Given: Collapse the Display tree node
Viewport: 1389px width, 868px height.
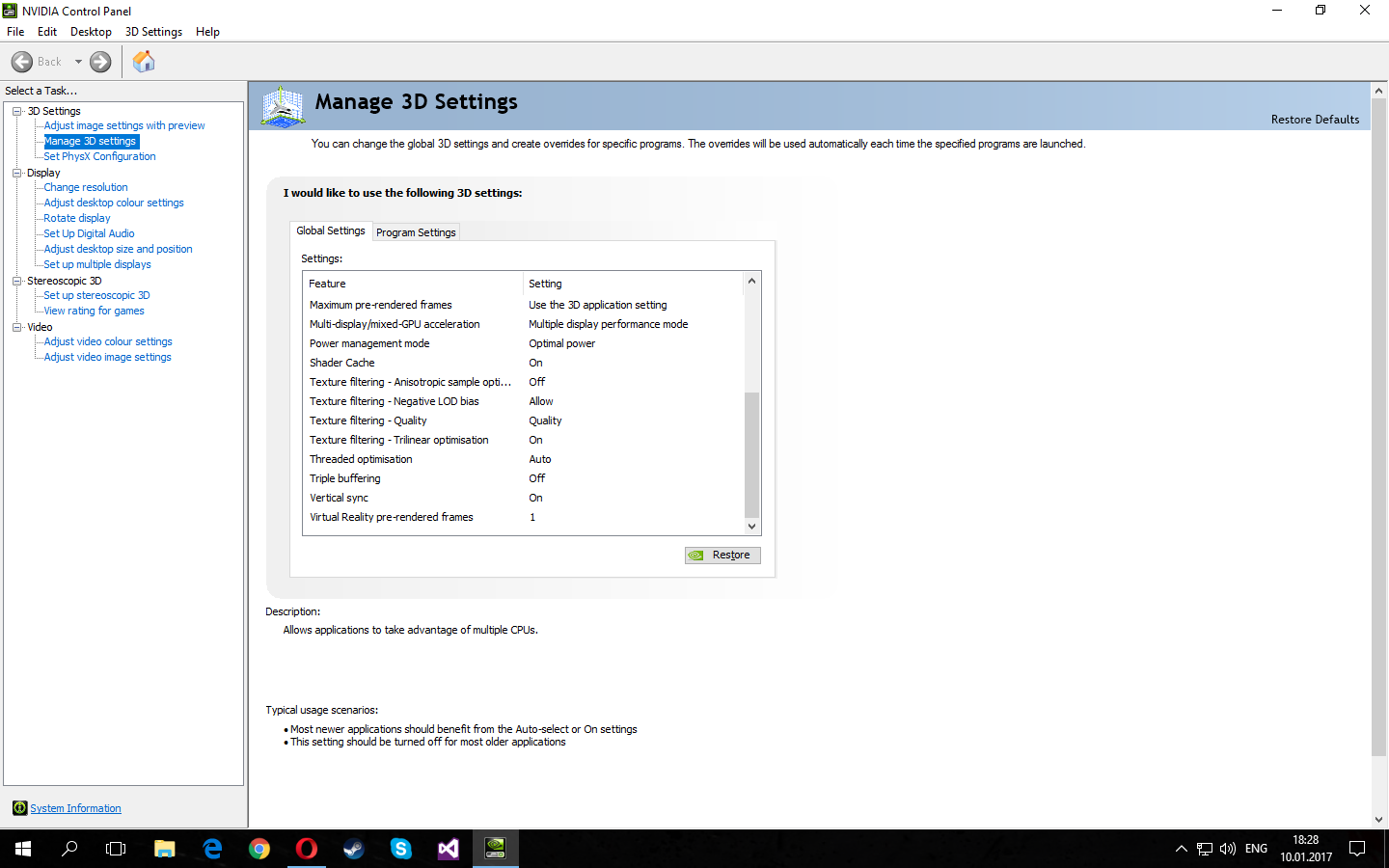Looking at the screenshot, I should (x=16, y=173).
